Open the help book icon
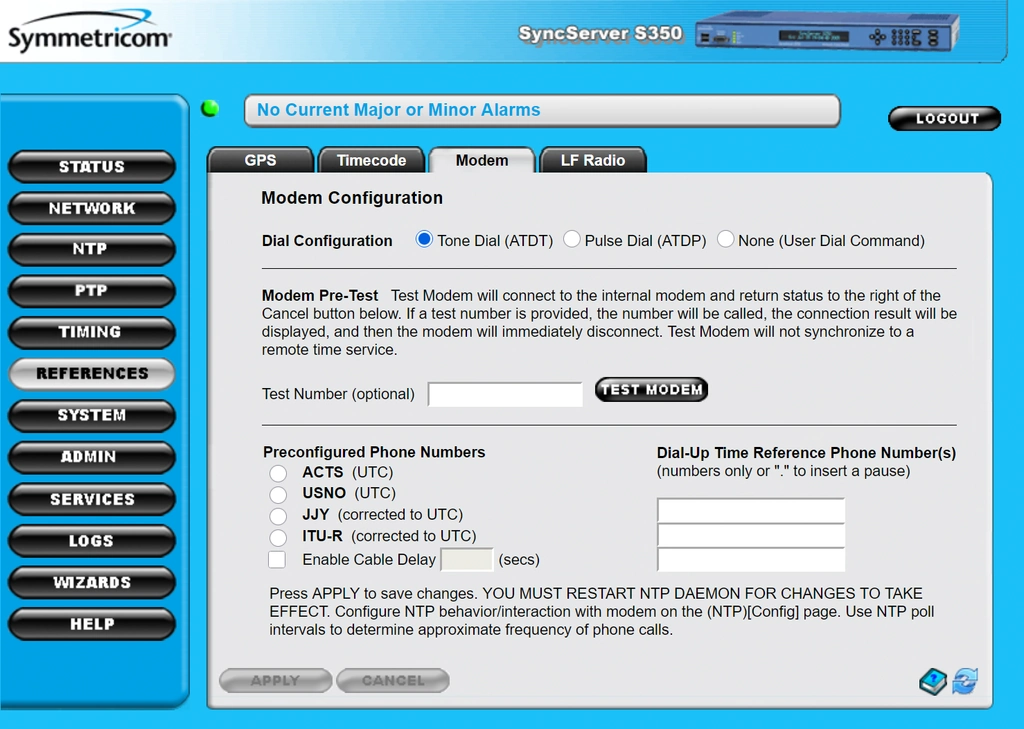This screenshot has width=1024, height=729. [933, 681]
